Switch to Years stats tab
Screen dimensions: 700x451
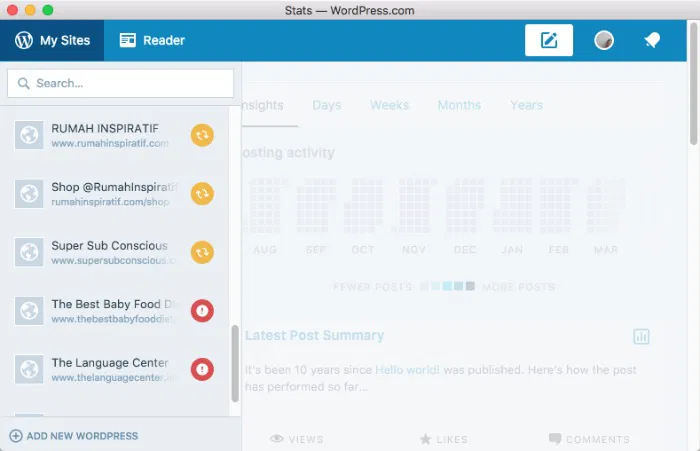(526, 105)
